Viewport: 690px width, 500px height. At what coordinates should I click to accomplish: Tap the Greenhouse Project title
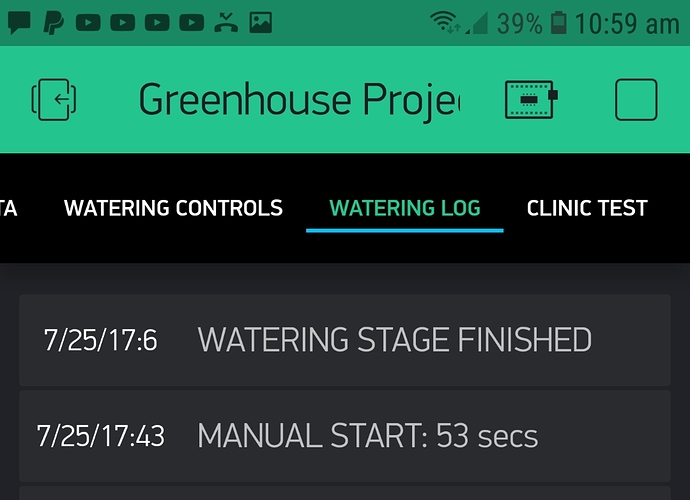[299, 100]
